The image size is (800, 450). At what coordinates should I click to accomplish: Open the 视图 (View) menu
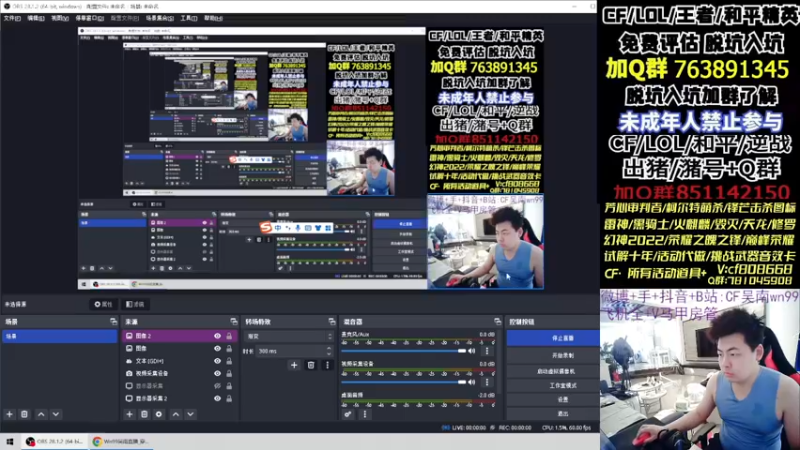click(60, 18)
